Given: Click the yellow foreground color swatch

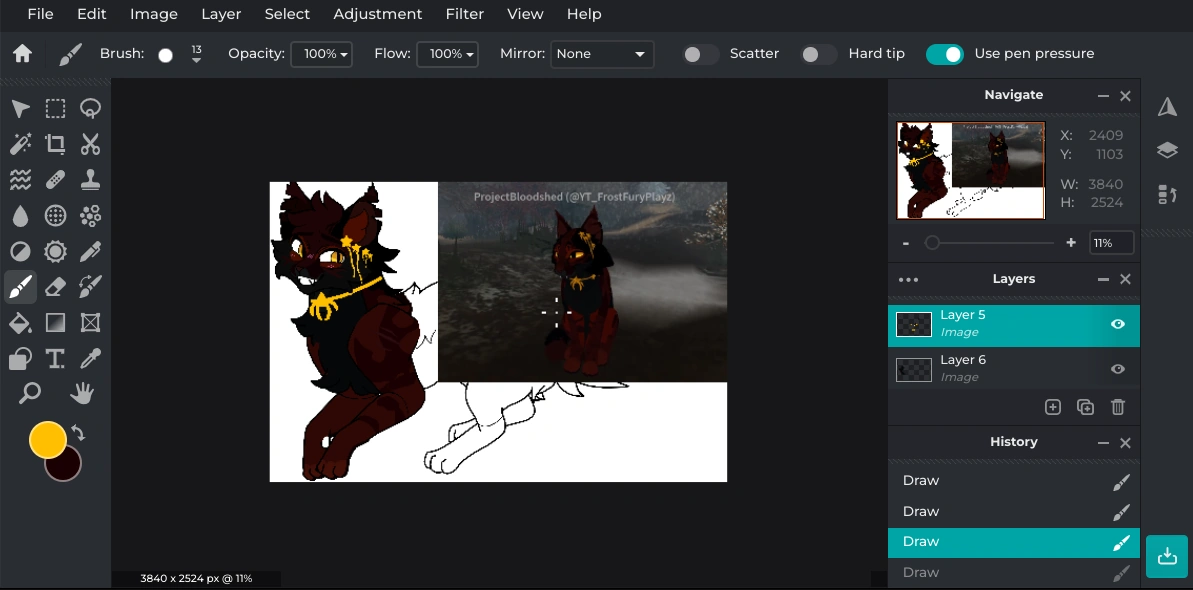Looking at the screenshot, I should (x=47, y=437).
